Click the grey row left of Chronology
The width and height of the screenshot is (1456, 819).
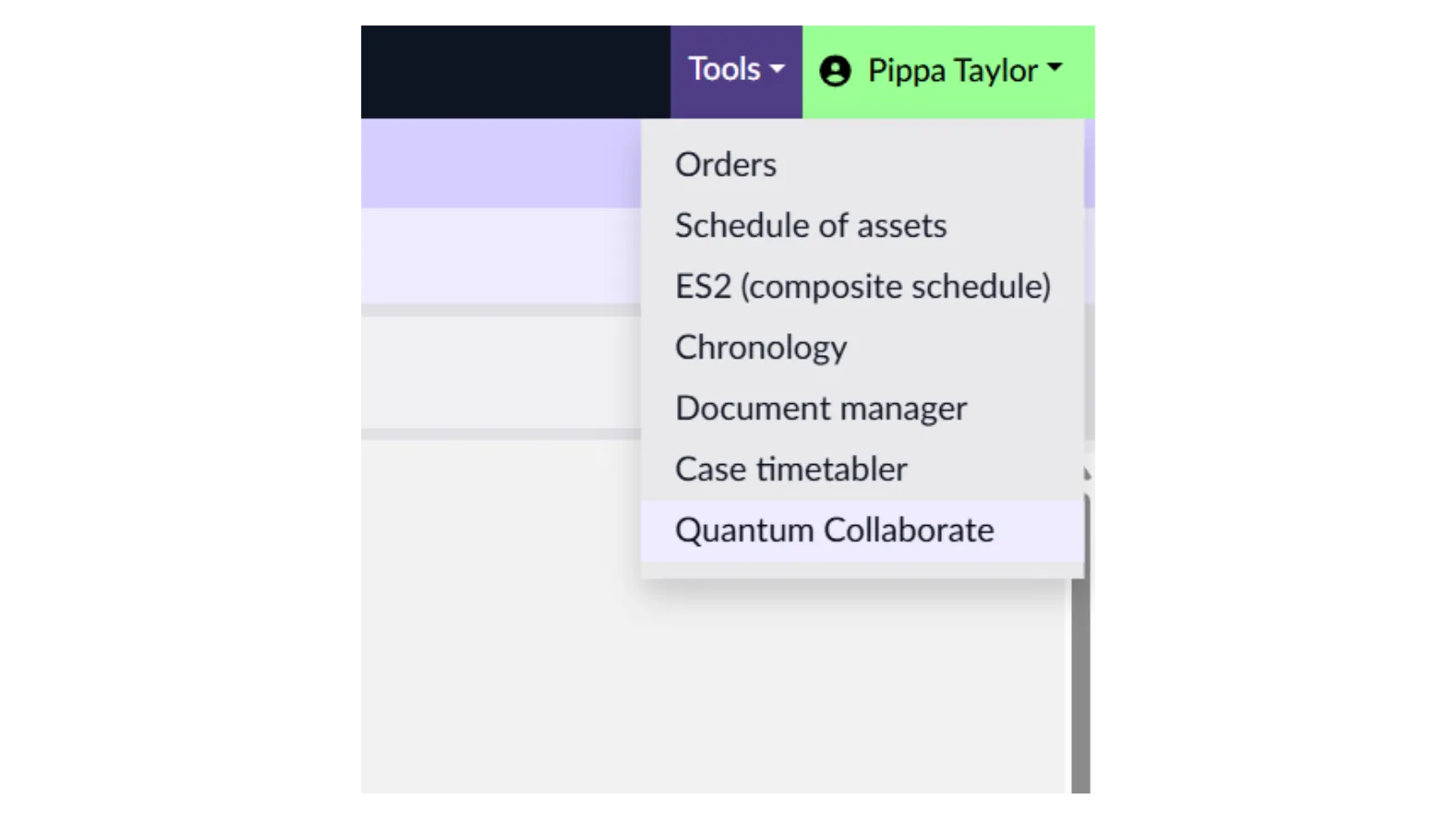[499, 371]
